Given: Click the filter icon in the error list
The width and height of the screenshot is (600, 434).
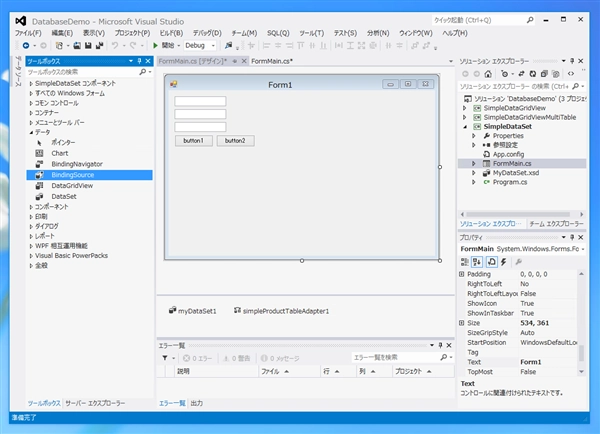Looking at the screenshot, I should (165, 358).
